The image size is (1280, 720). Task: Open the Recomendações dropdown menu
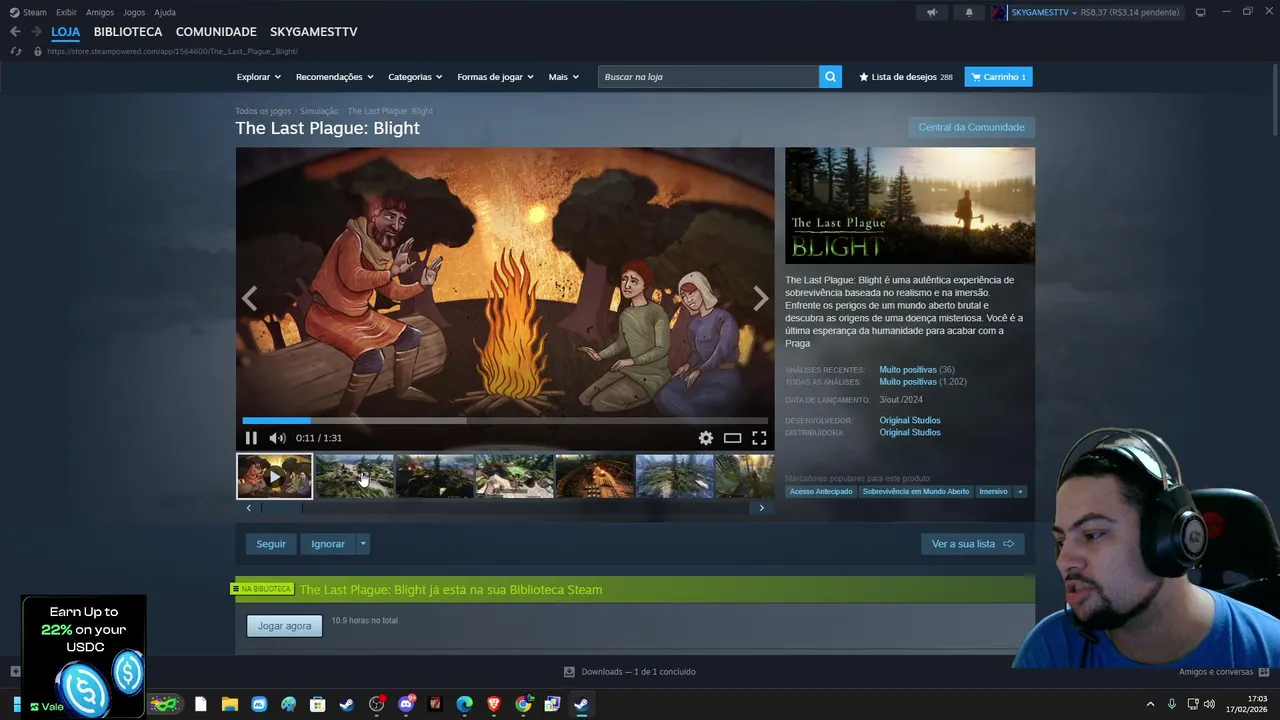334,77
